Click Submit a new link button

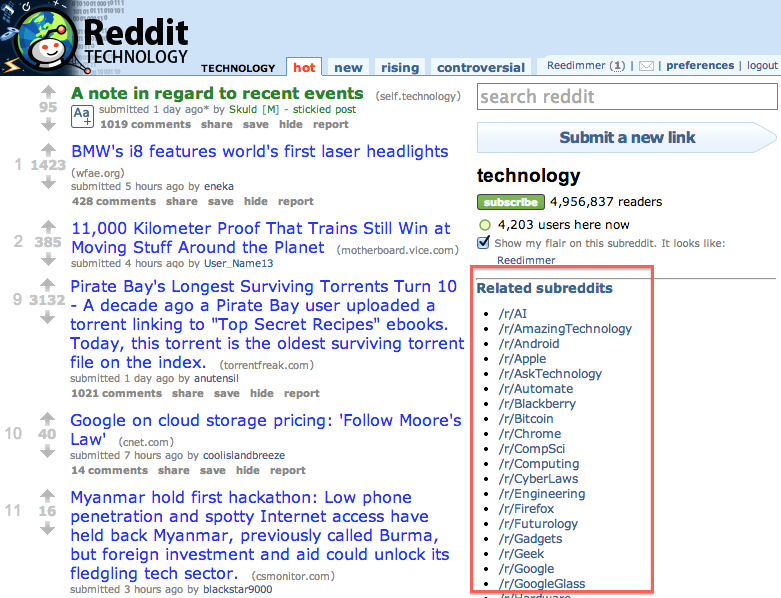[x=627, y=137]
